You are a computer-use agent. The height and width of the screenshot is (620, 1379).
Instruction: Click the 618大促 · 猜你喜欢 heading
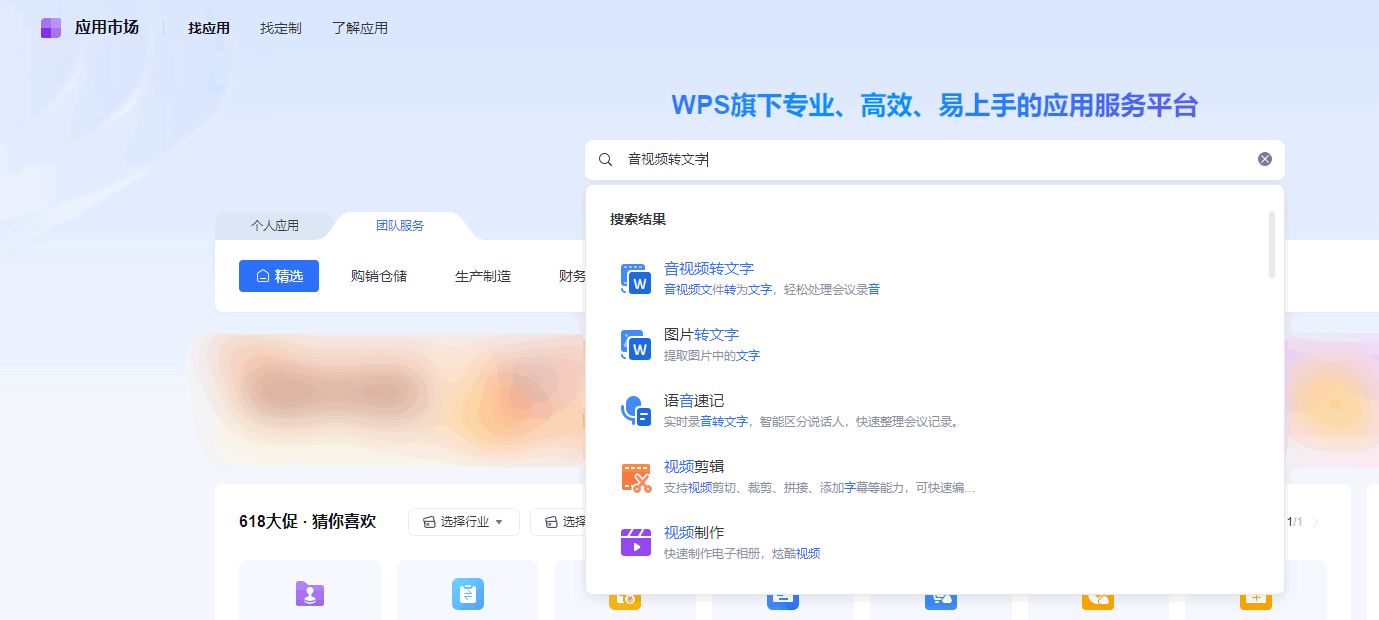pyautogui.click(x=307, y=521)
